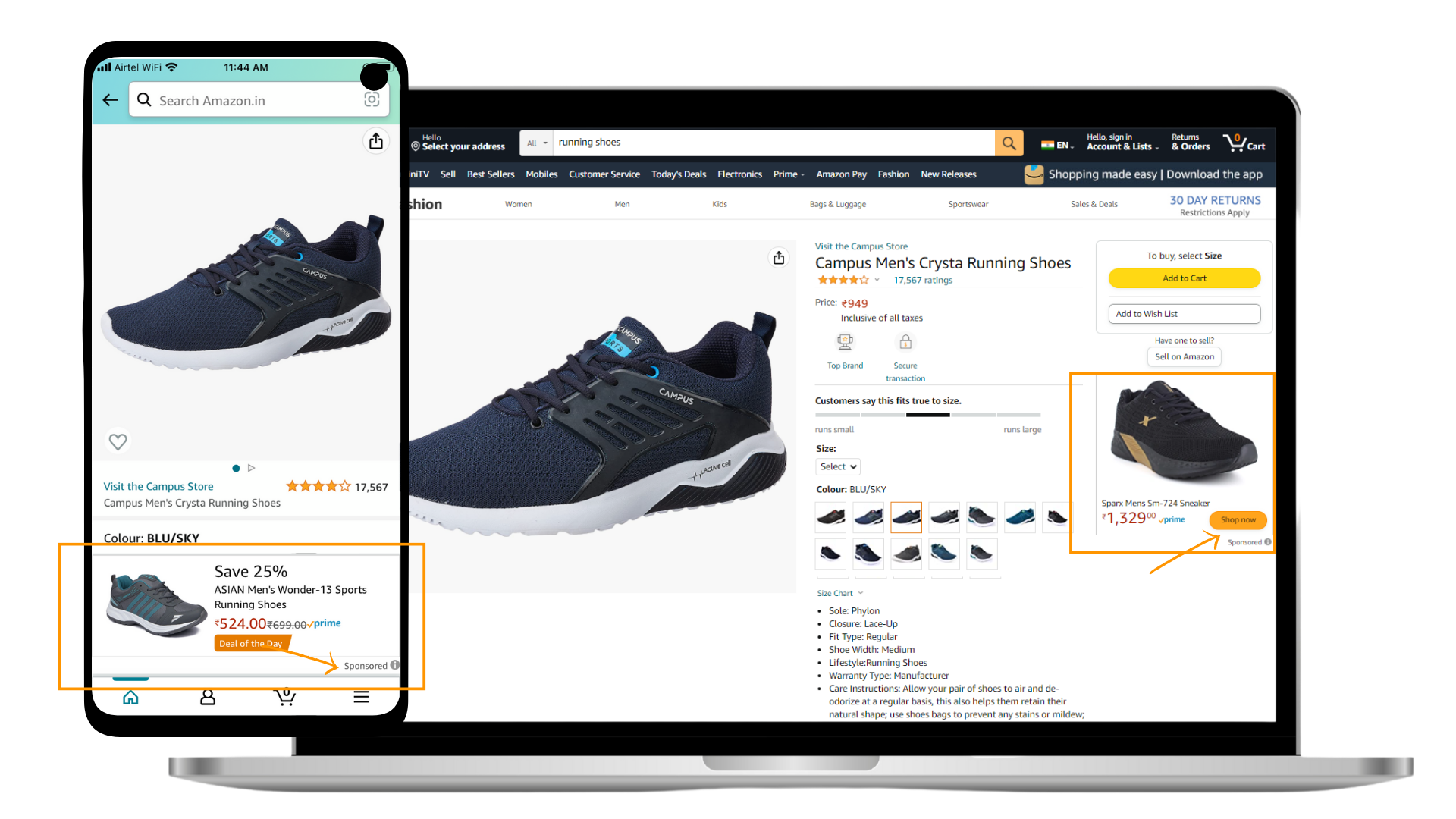
Task: Click the share icon on desktop product page
Action: [x=779, y=258]
